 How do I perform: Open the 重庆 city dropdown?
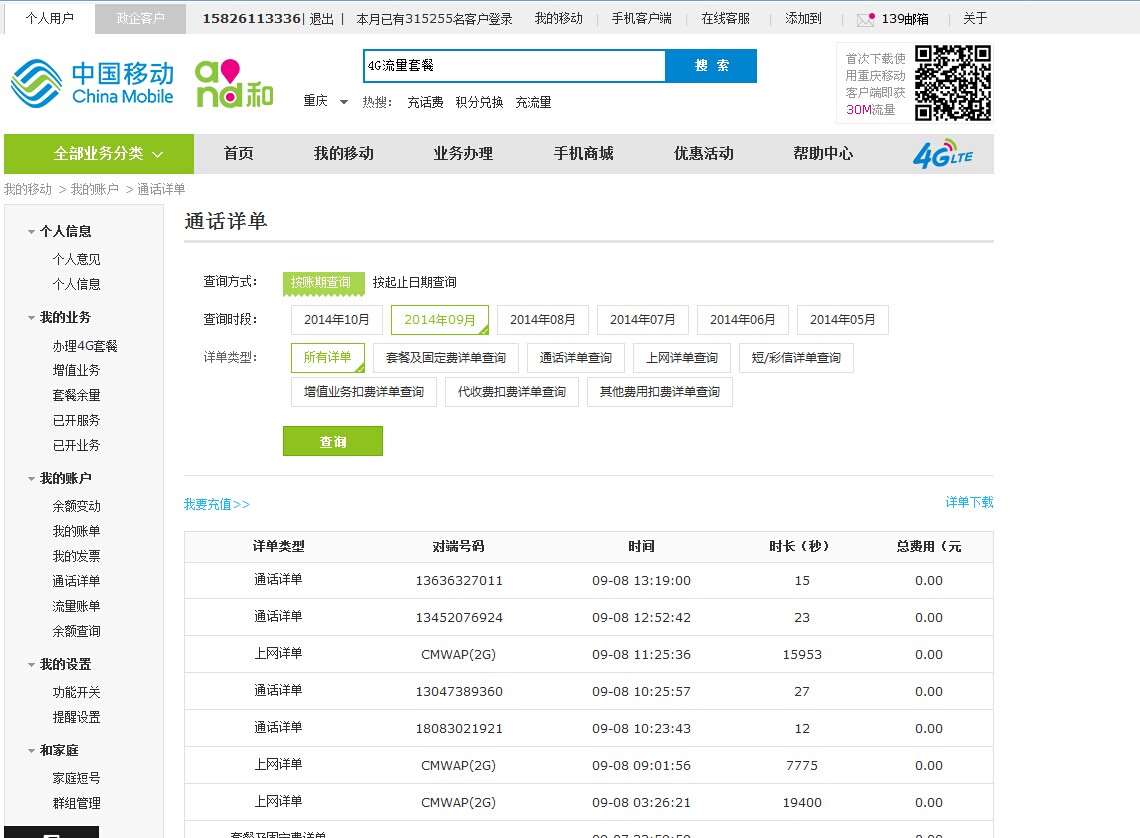[x=326, y=102]
